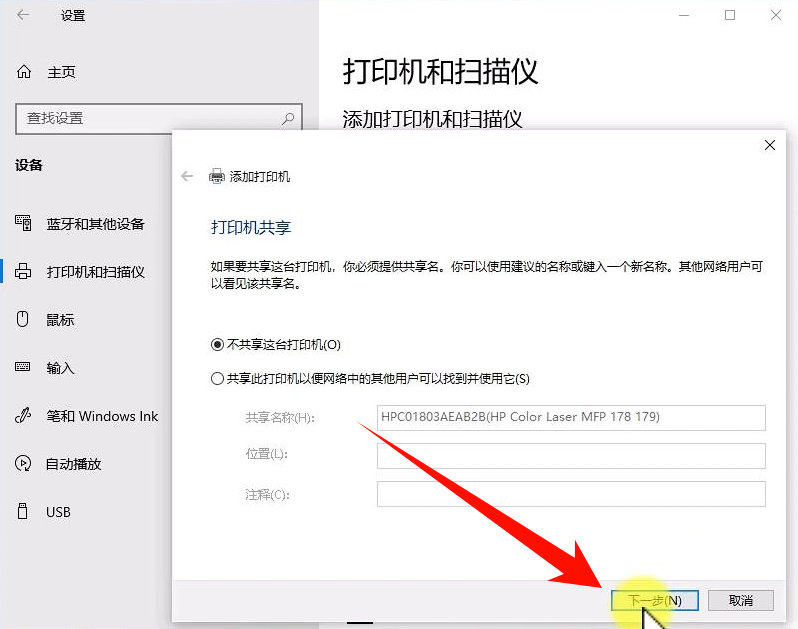Click the 添加打印机和扫描仪 subheading

pyautogui.click(x=432, y=119)
